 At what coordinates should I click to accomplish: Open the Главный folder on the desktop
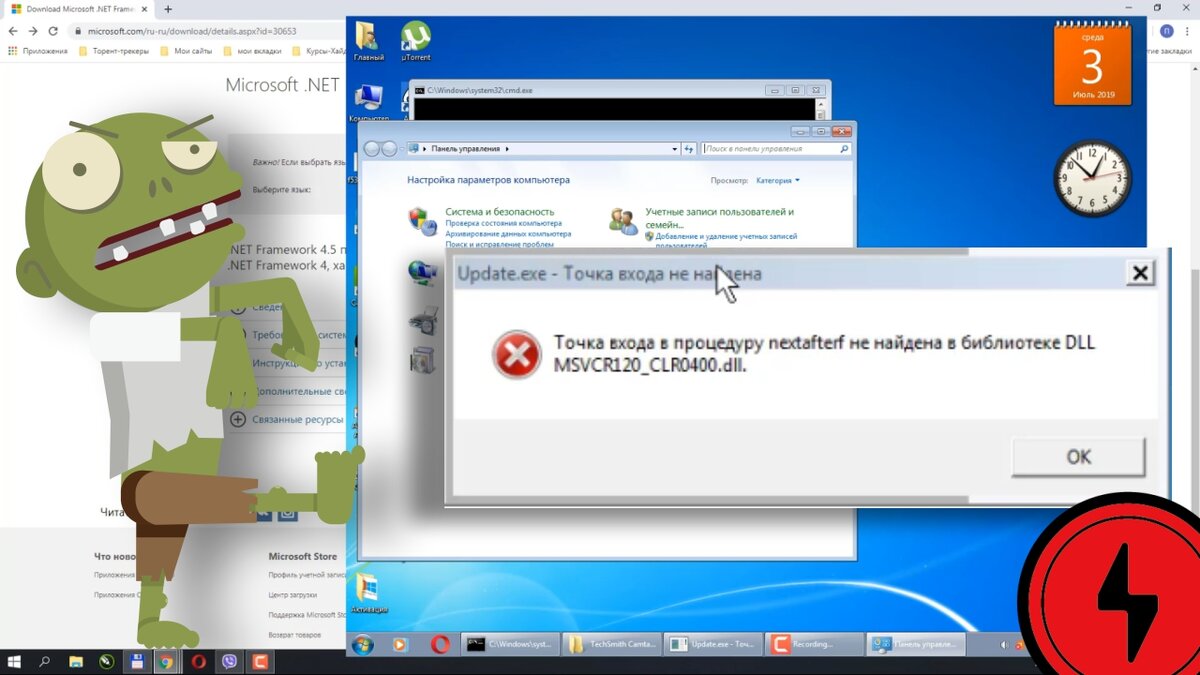(367, 41)
